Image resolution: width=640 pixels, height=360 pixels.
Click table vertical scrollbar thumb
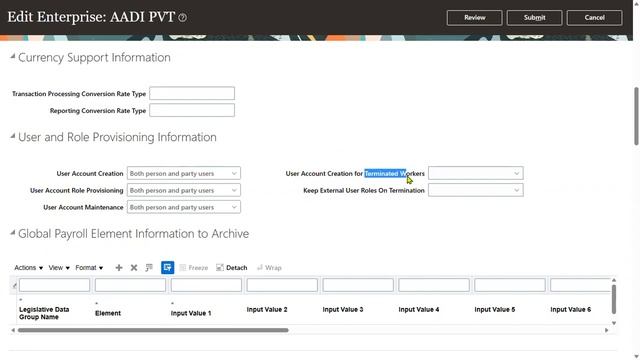(x=613, y=300)
